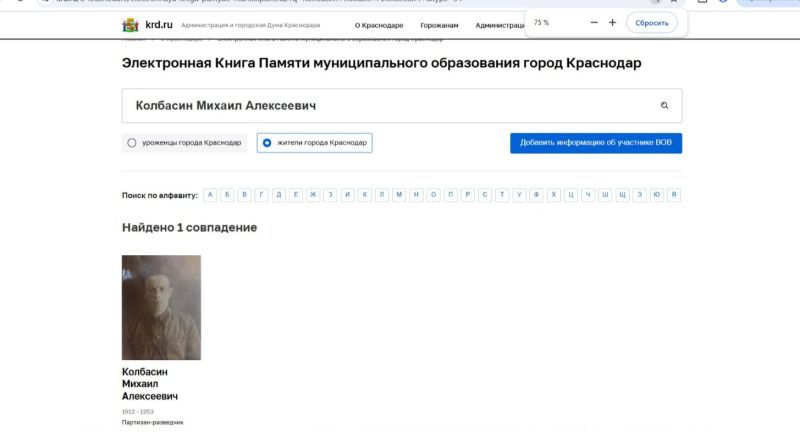Click the Найдено 1 совпадение heading

189,227
